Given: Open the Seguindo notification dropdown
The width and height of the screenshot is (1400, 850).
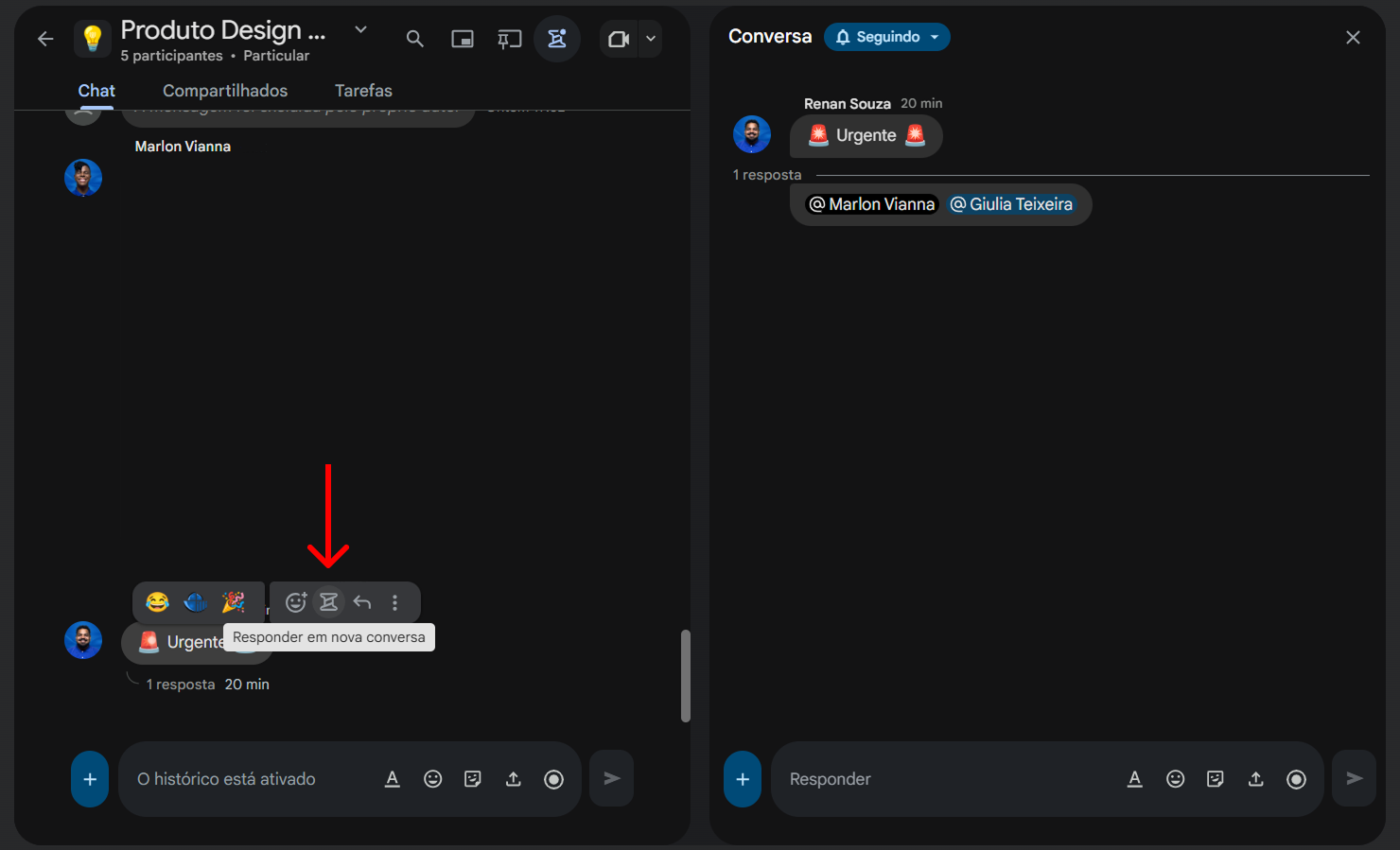Looking at the screenshot, I should [x=886, y=37].
